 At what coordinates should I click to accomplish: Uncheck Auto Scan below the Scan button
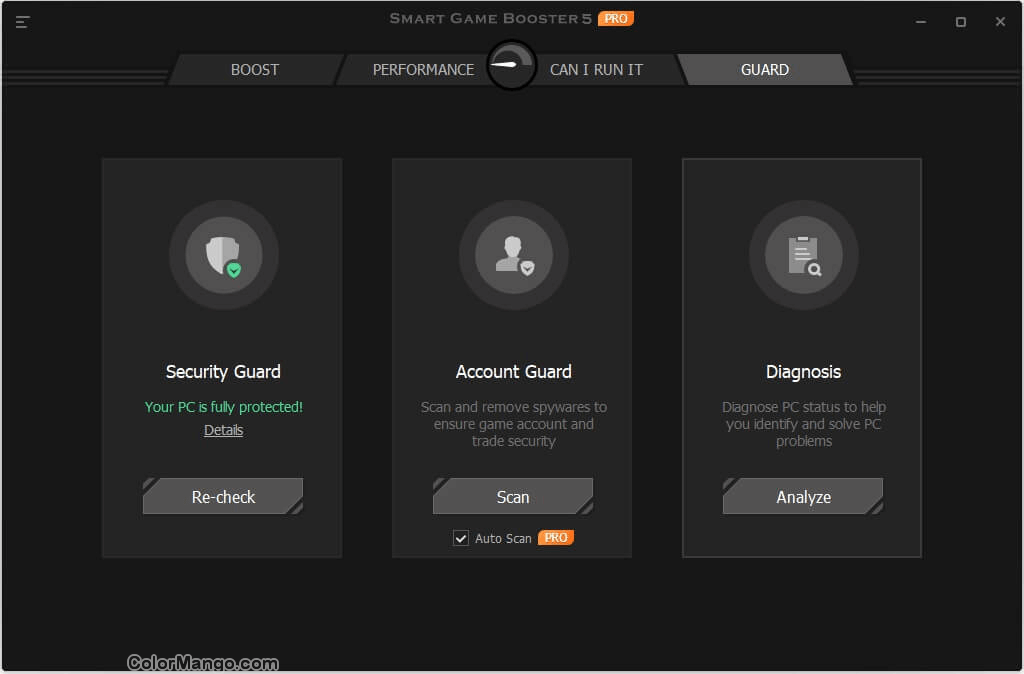(461, 537)
